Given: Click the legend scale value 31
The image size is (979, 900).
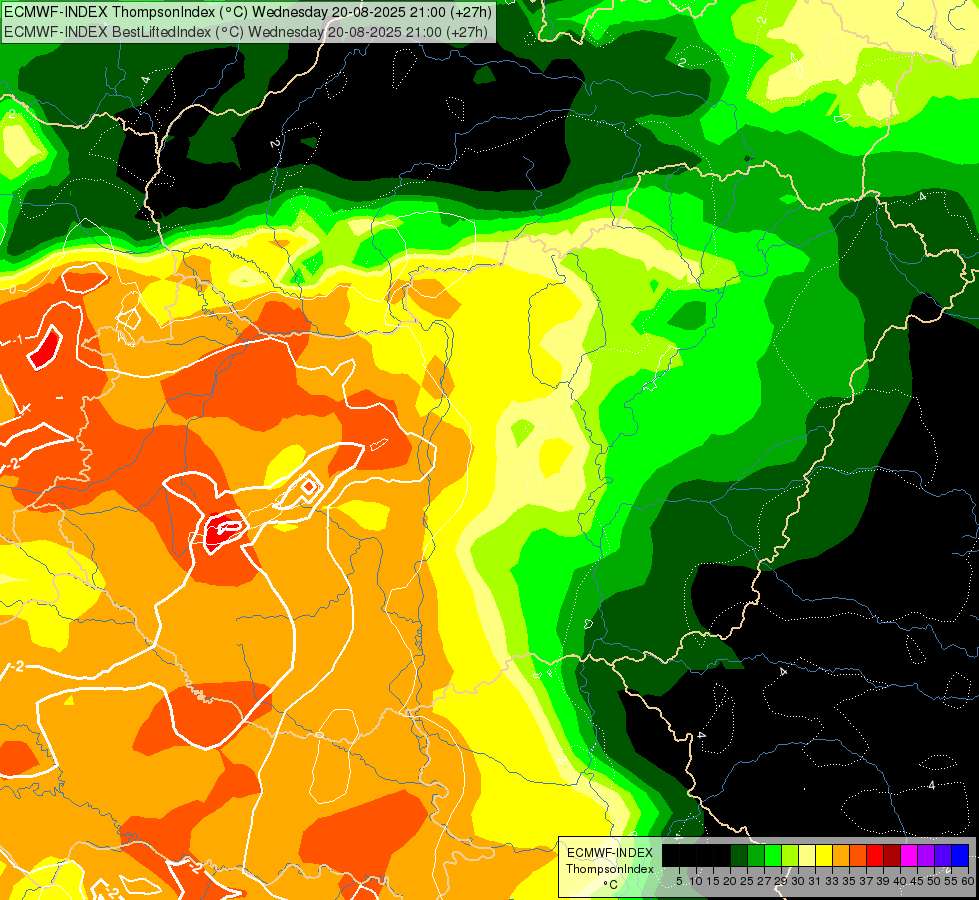Looking at the screenshot, I should pos(815,881).
